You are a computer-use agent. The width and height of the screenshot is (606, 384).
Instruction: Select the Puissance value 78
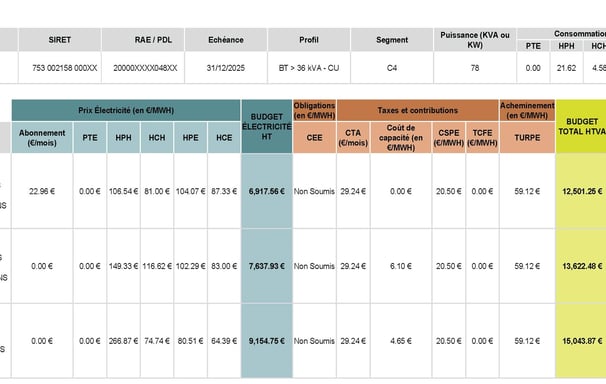pos(475,68)
